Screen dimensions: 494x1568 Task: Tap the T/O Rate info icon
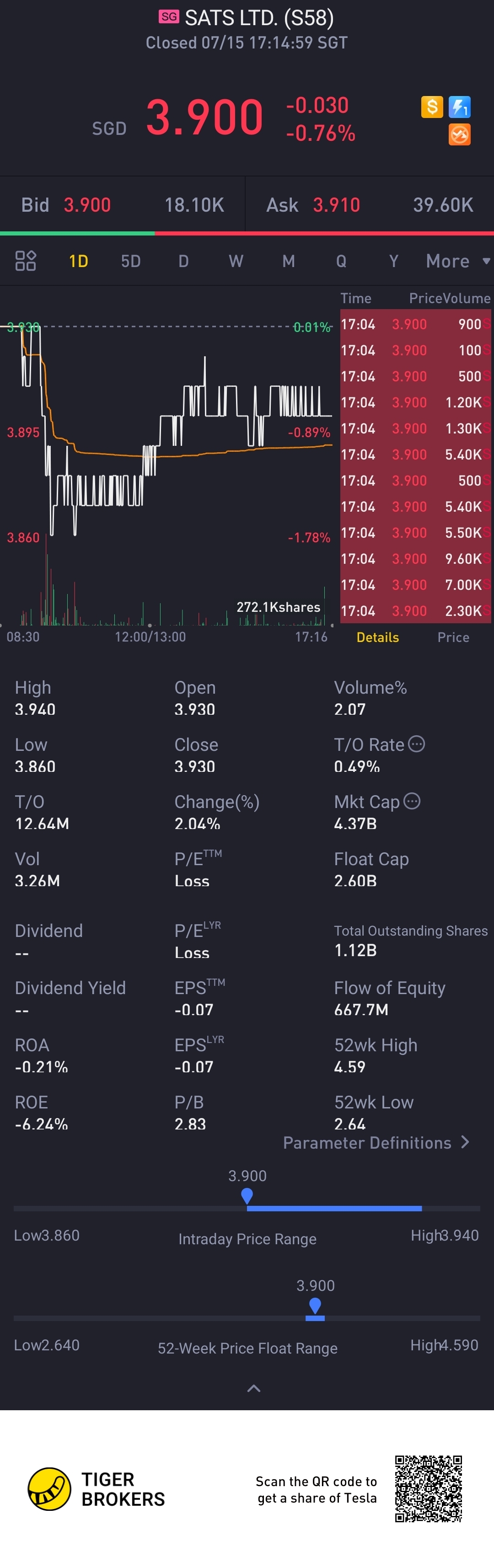tap(417, 744)
